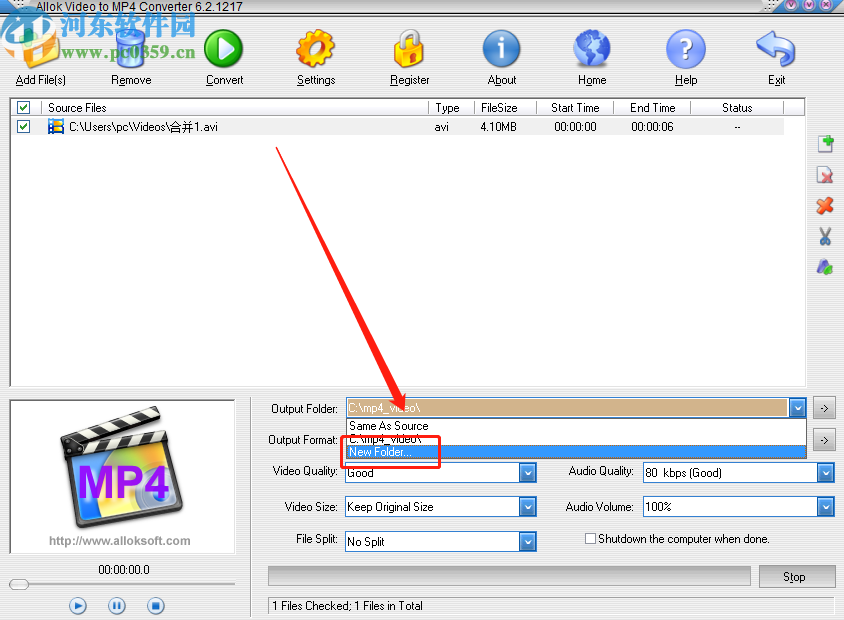The width and height of the screenshot is (844, 620).
Task: Click the side toolbar icon below the scissors
Action: 825,267
